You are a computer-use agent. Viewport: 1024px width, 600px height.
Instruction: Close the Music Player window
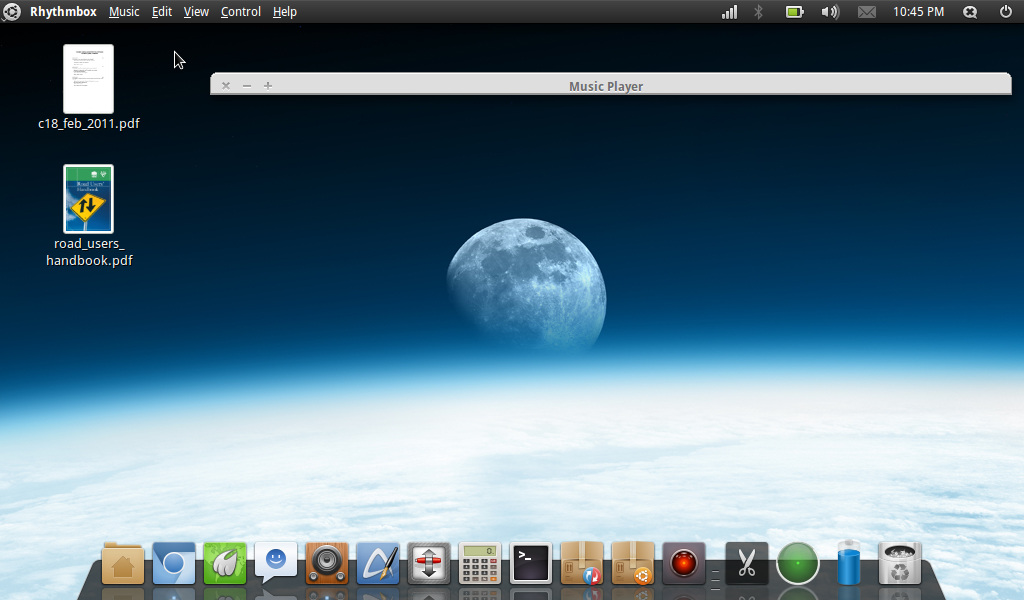tap(226, 86)
